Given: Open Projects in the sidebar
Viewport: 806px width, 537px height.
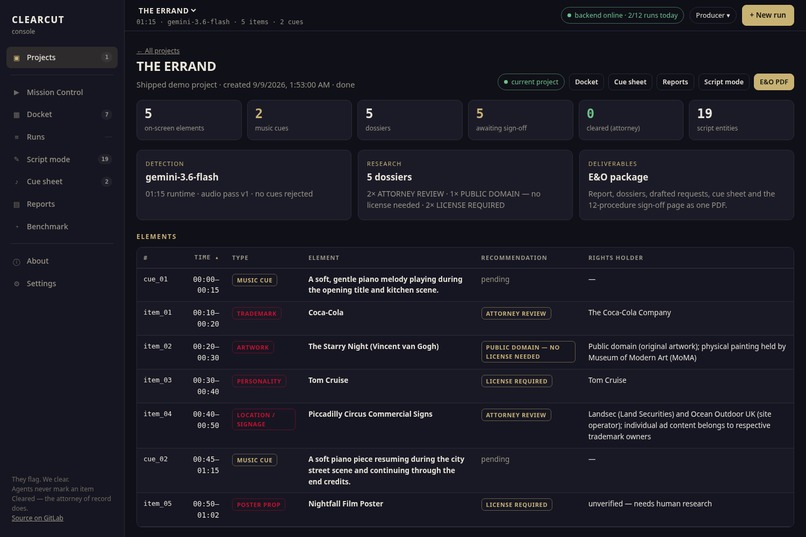Looking at the screenshot, I should (x=62, y=58).
